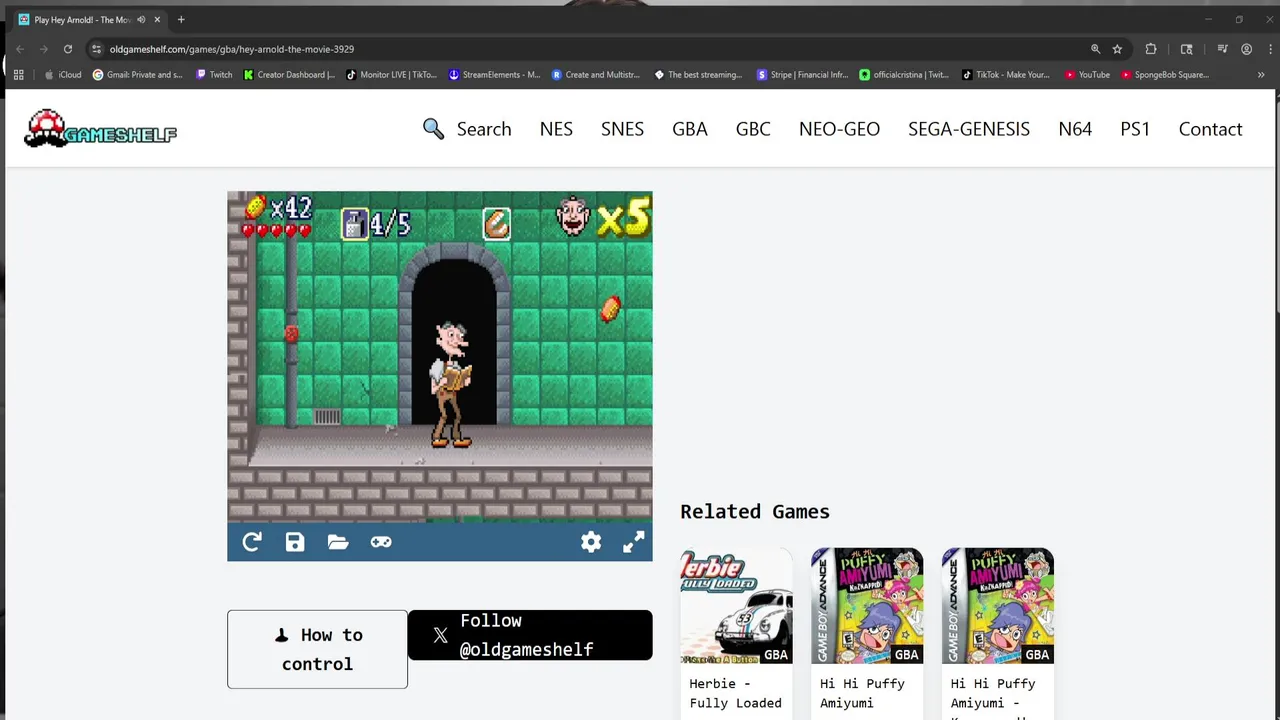
Task: Open the media control icon in toolbar
Action: coord(1222,49)
